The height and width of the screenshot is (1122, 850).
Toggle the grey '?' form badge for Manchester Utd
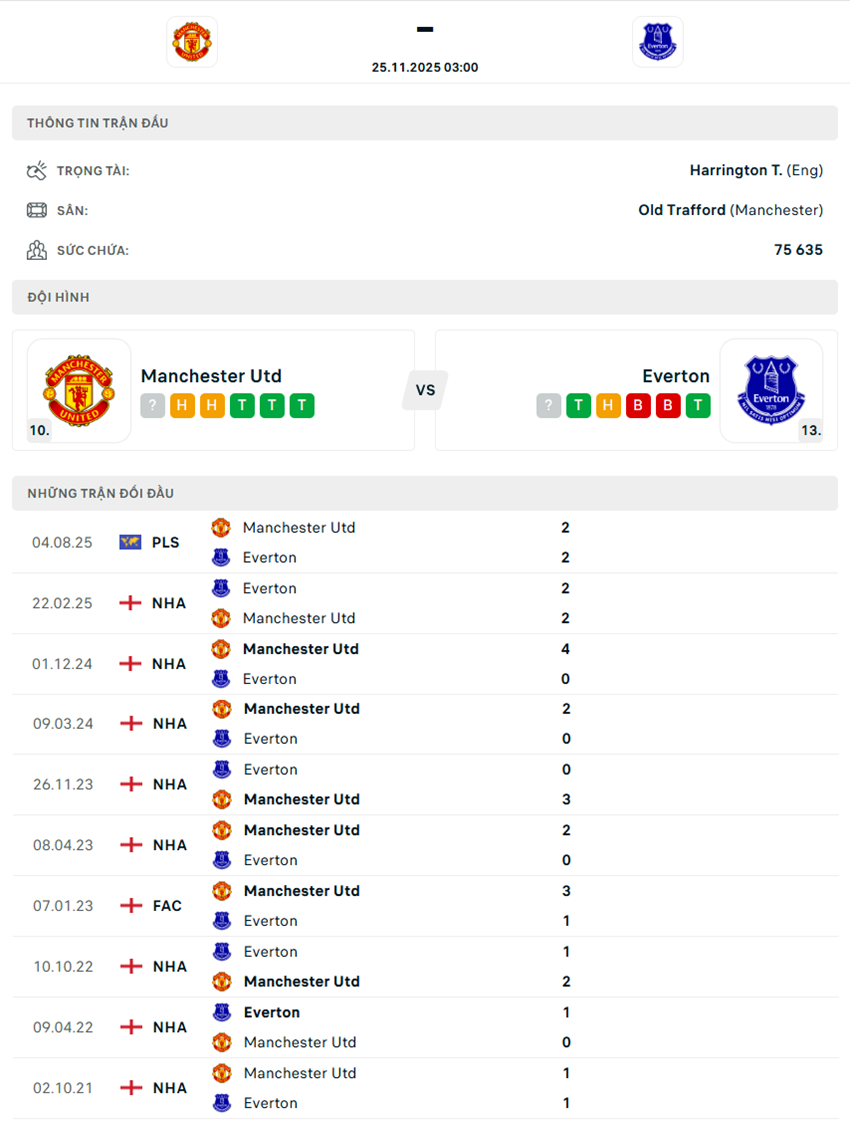(152, 406)
